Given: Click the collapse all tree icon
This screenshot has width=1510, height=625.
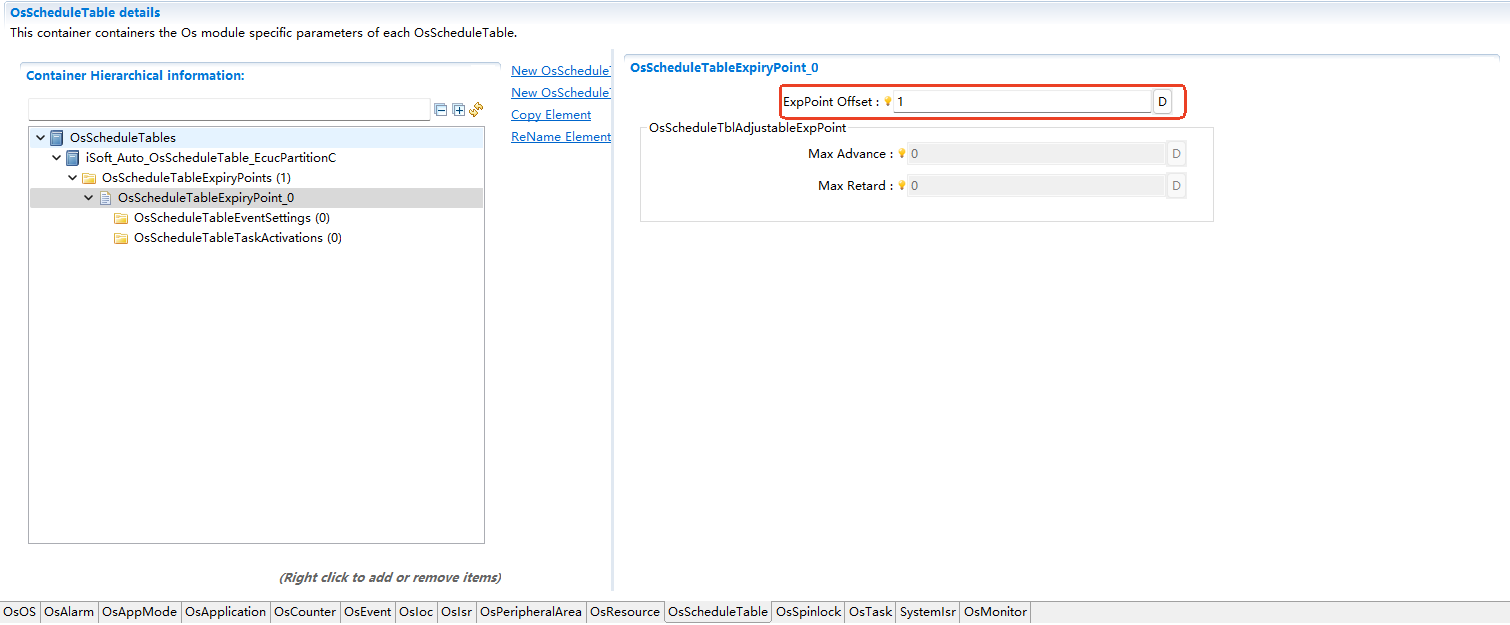Looking at the screenshot, I should coord(441,110).
